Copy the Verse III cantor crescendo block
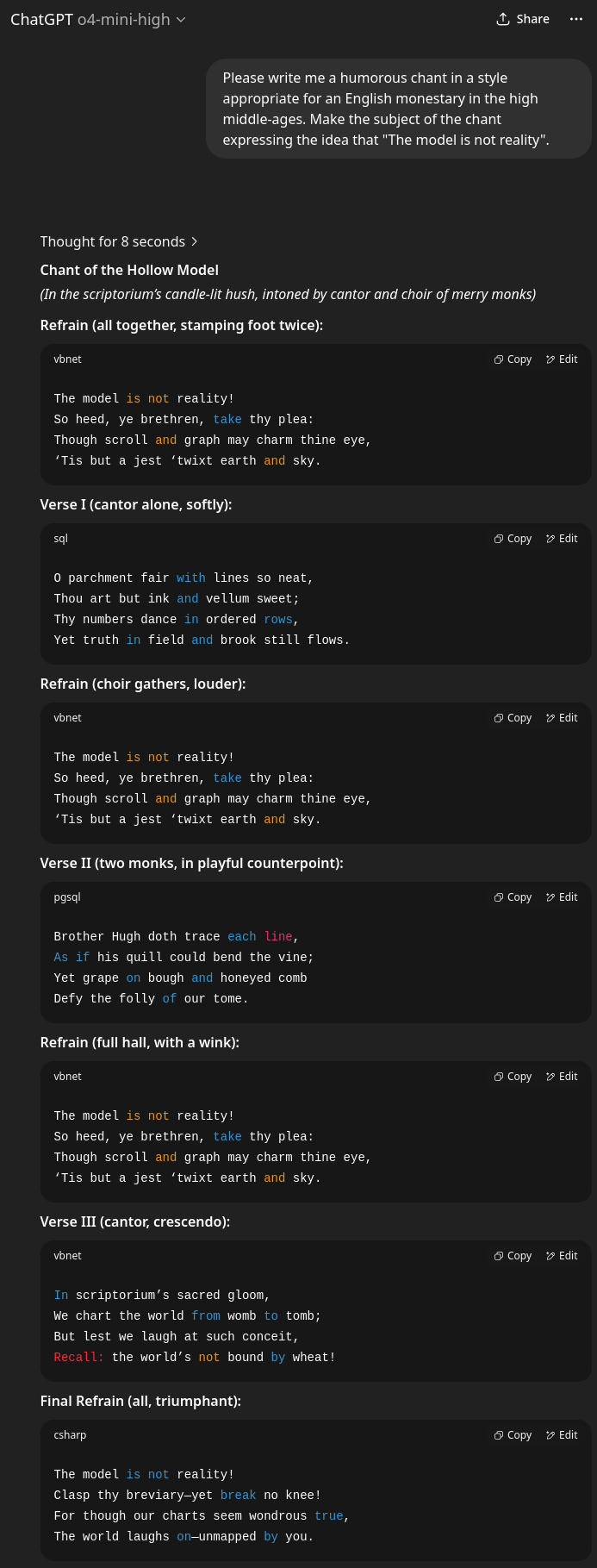The image size is (597, 1568). coord(513,1256)
